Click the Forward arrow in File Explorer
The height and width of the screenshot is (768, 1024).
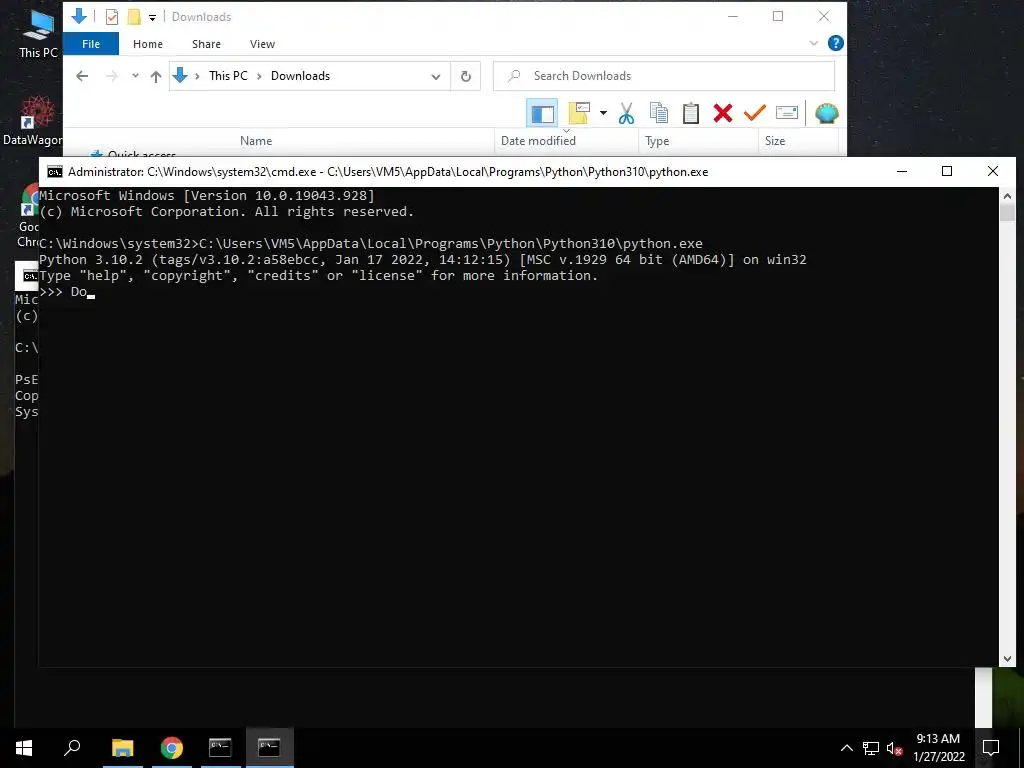[x=112, y=76]
